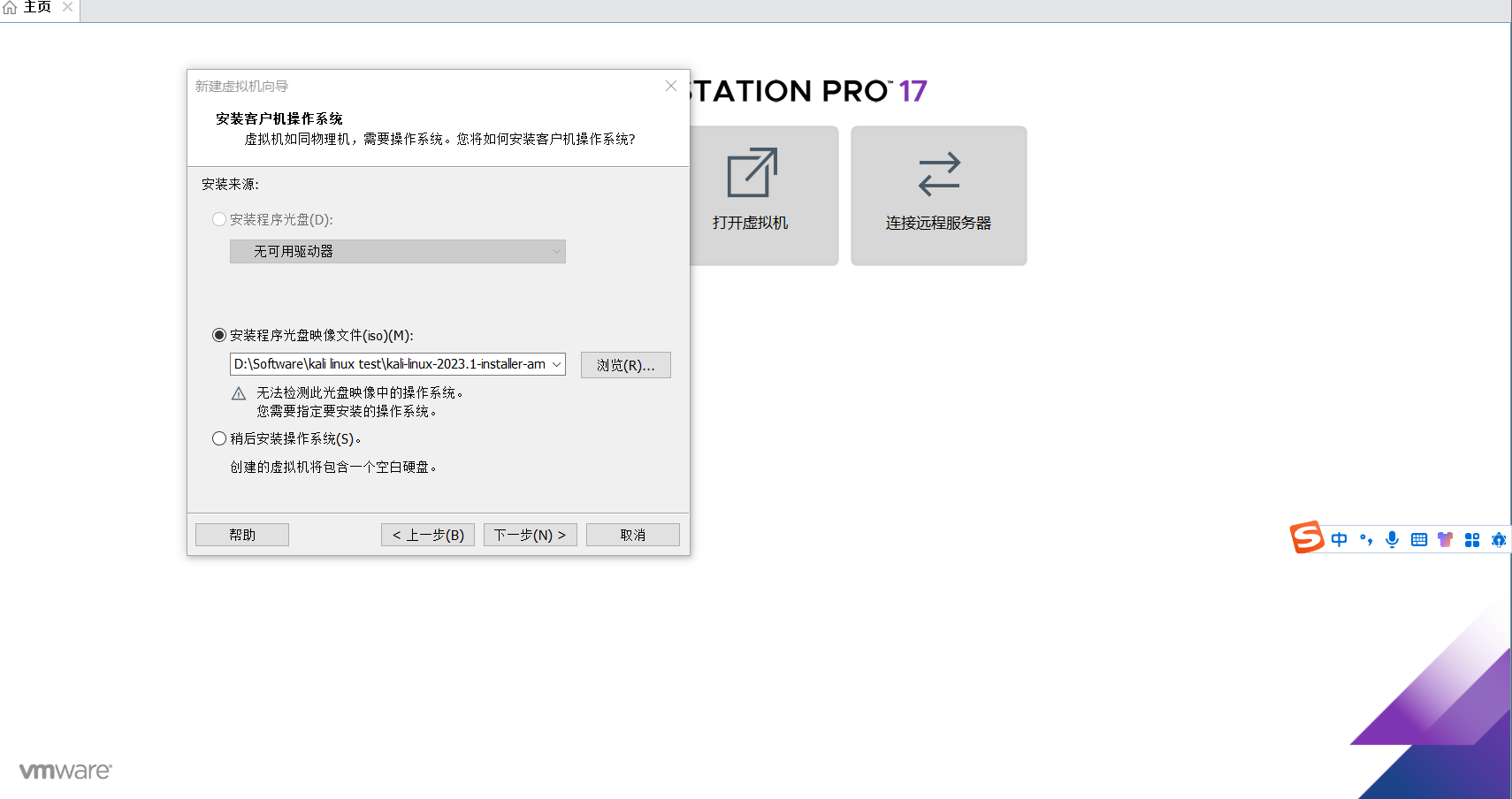Proceed with 下一步(N) button
1512x799 pixels.
[x=530, y=535]
